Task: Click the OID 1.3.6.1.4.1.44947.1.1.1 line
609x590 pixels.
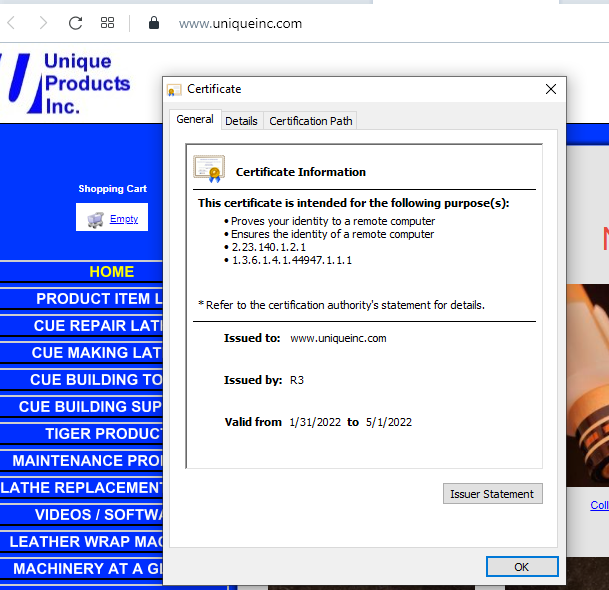Action: (x=292, y=260)
